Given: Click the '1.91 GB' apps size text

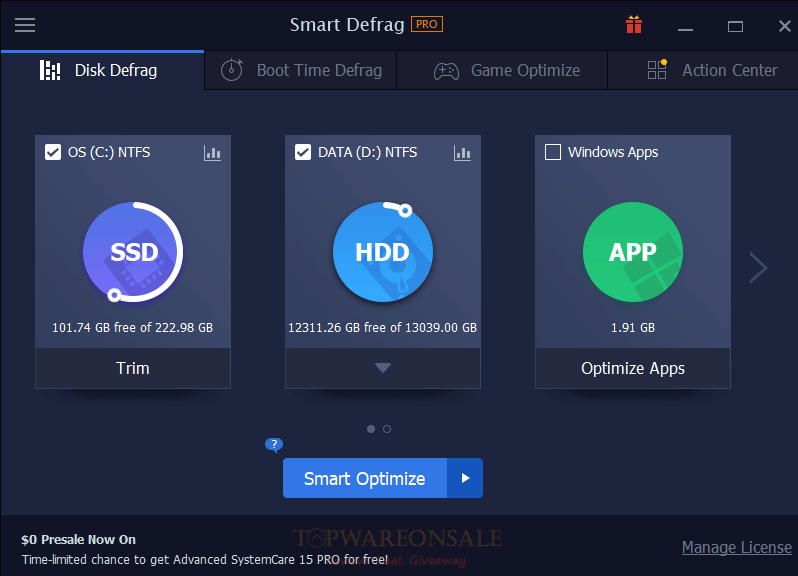Looking at the screenshot, I should click(633, 327).
